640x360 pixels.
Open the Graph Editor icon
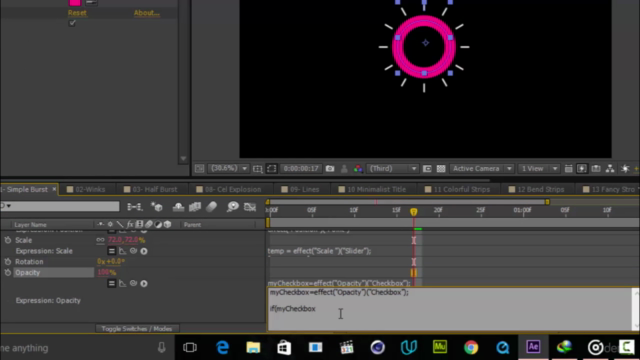click(250, 207)
